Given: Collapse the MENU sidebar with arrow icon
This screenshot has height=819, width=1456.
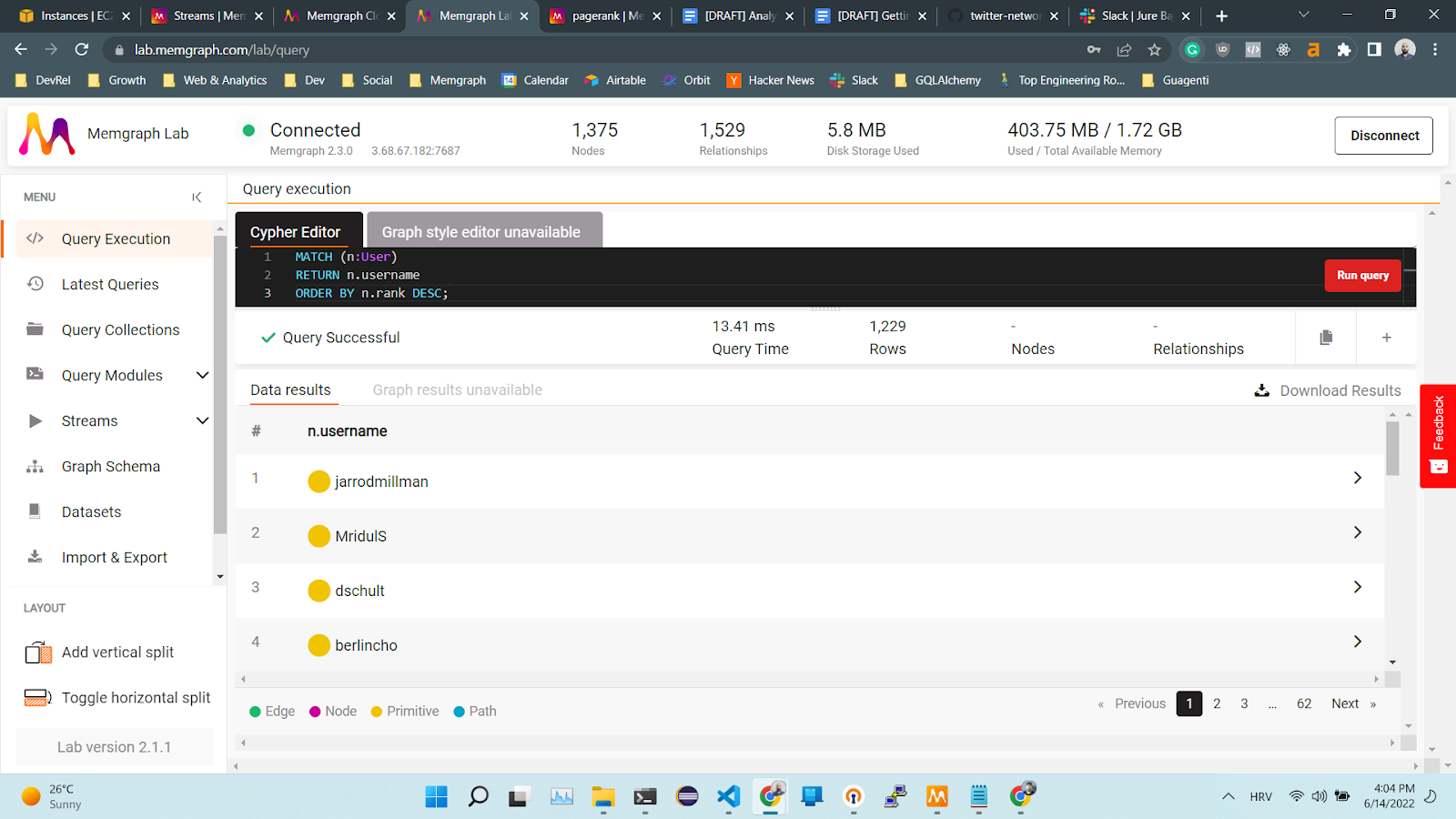Looking at the screenshot, I should 197,197.
